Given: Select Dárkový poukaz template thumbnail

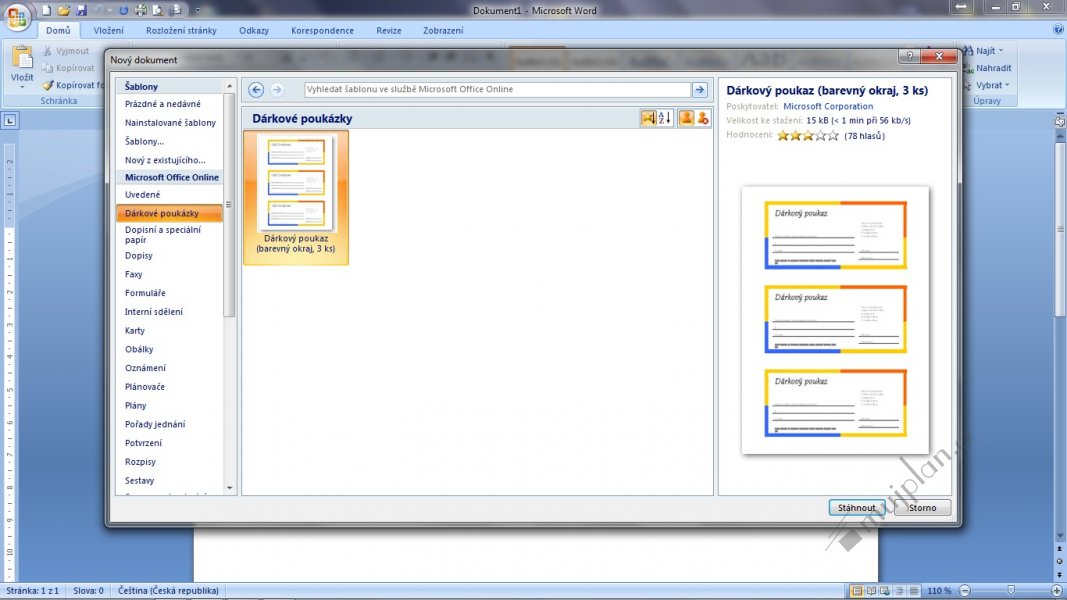Looking at the screenshot, I should [296, 197].
